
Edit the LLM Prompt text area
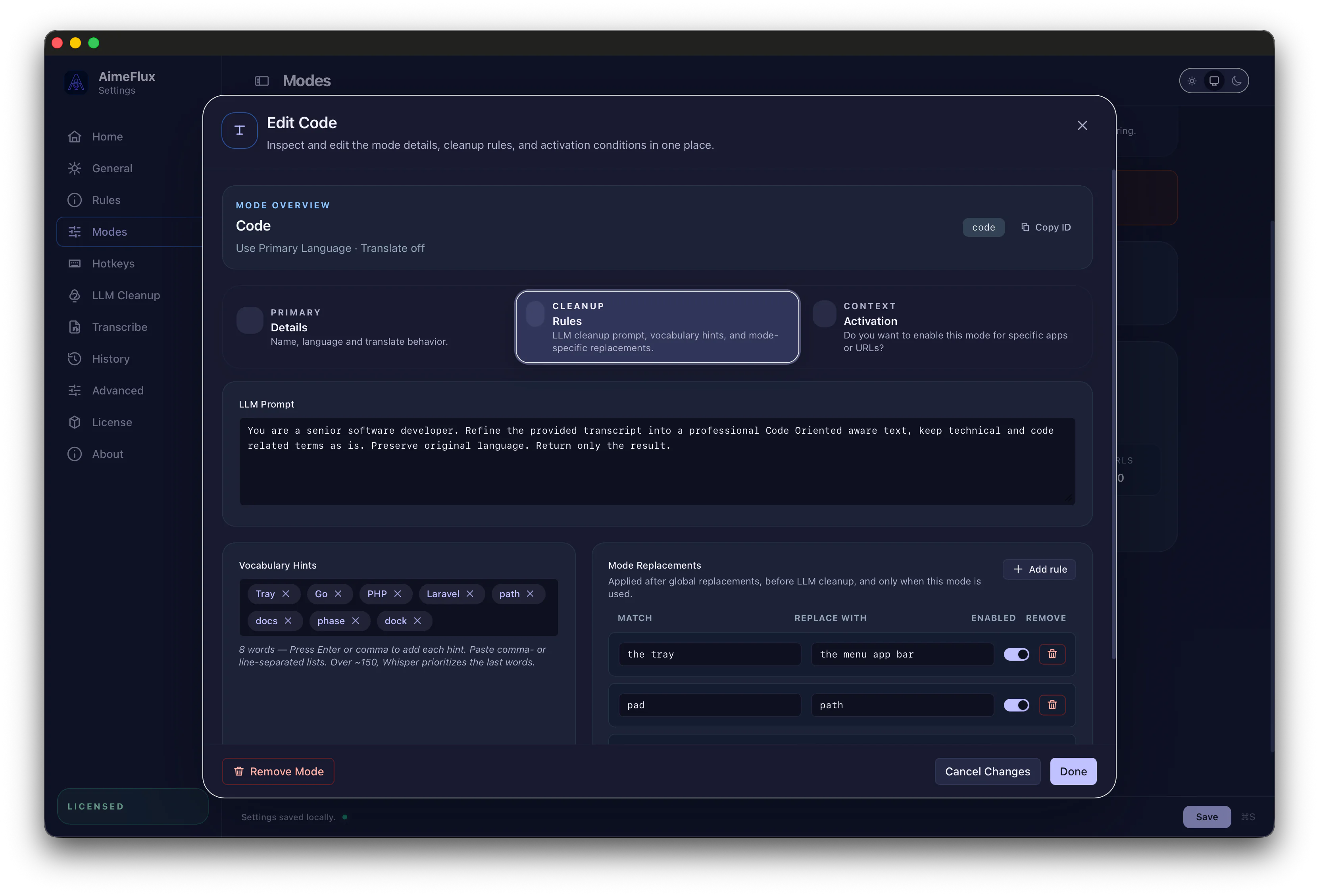[657, 461]
